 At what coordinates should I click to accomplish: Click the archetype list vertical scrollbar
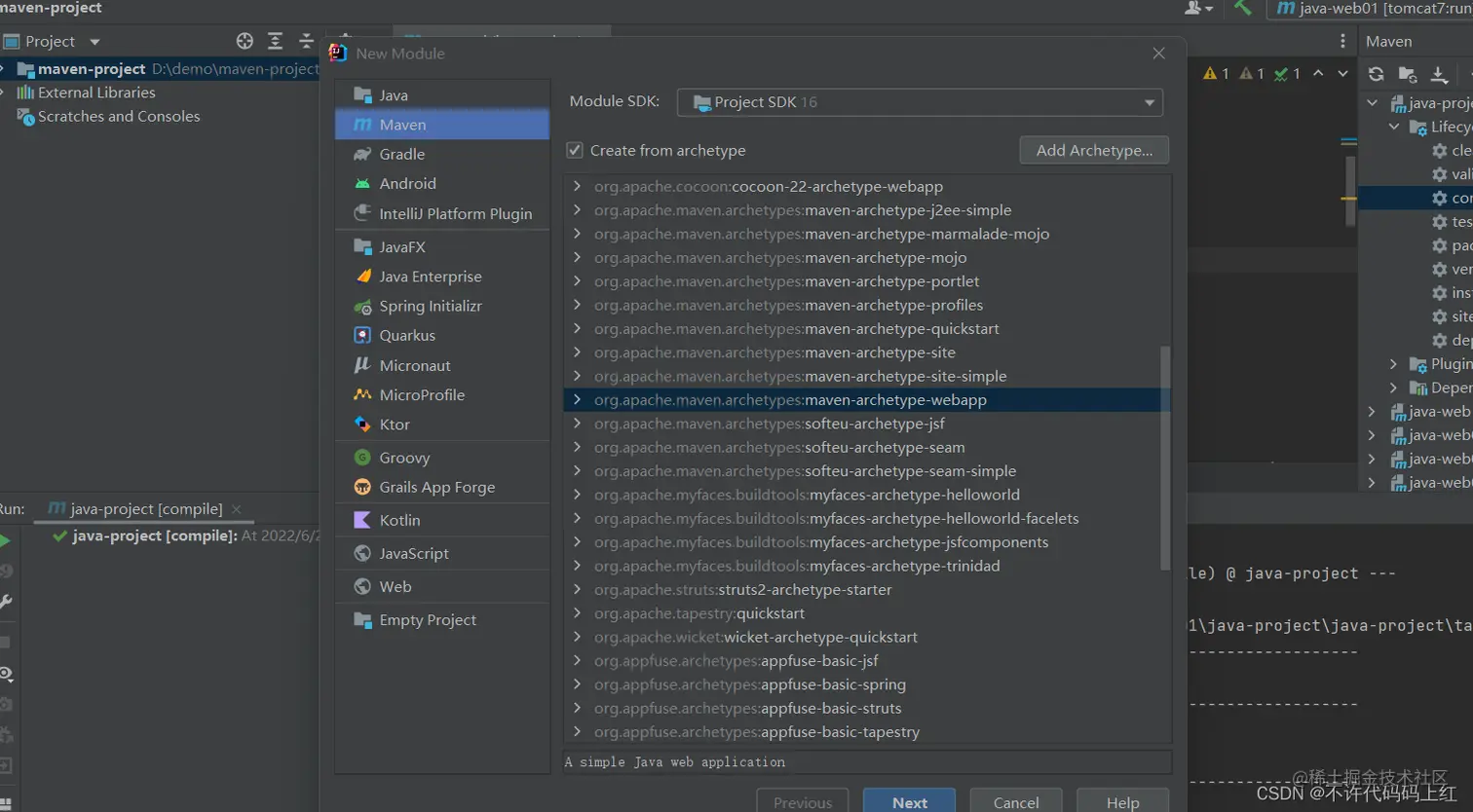coord(1165,458)
